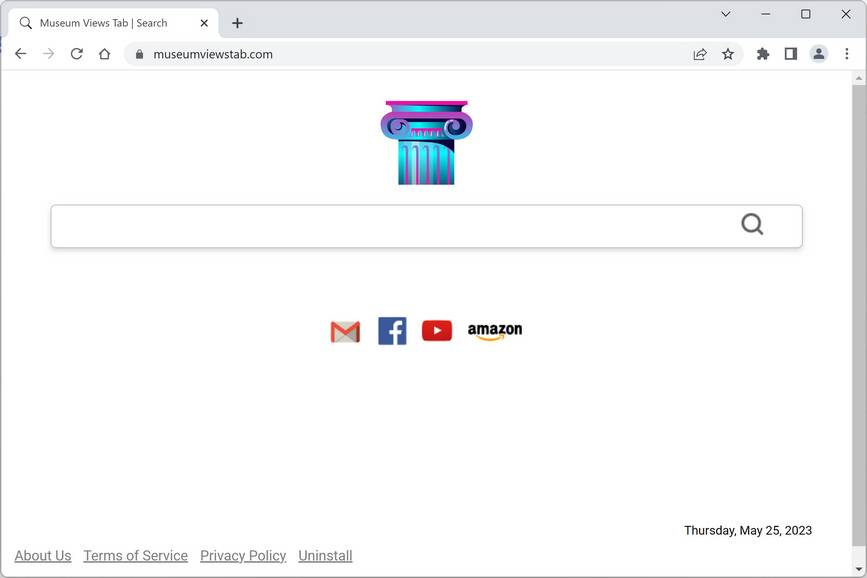This screenshot has width=867, height=578.
Task: Select the Museum Views Tab | Search tab
Action: (113, 23)
